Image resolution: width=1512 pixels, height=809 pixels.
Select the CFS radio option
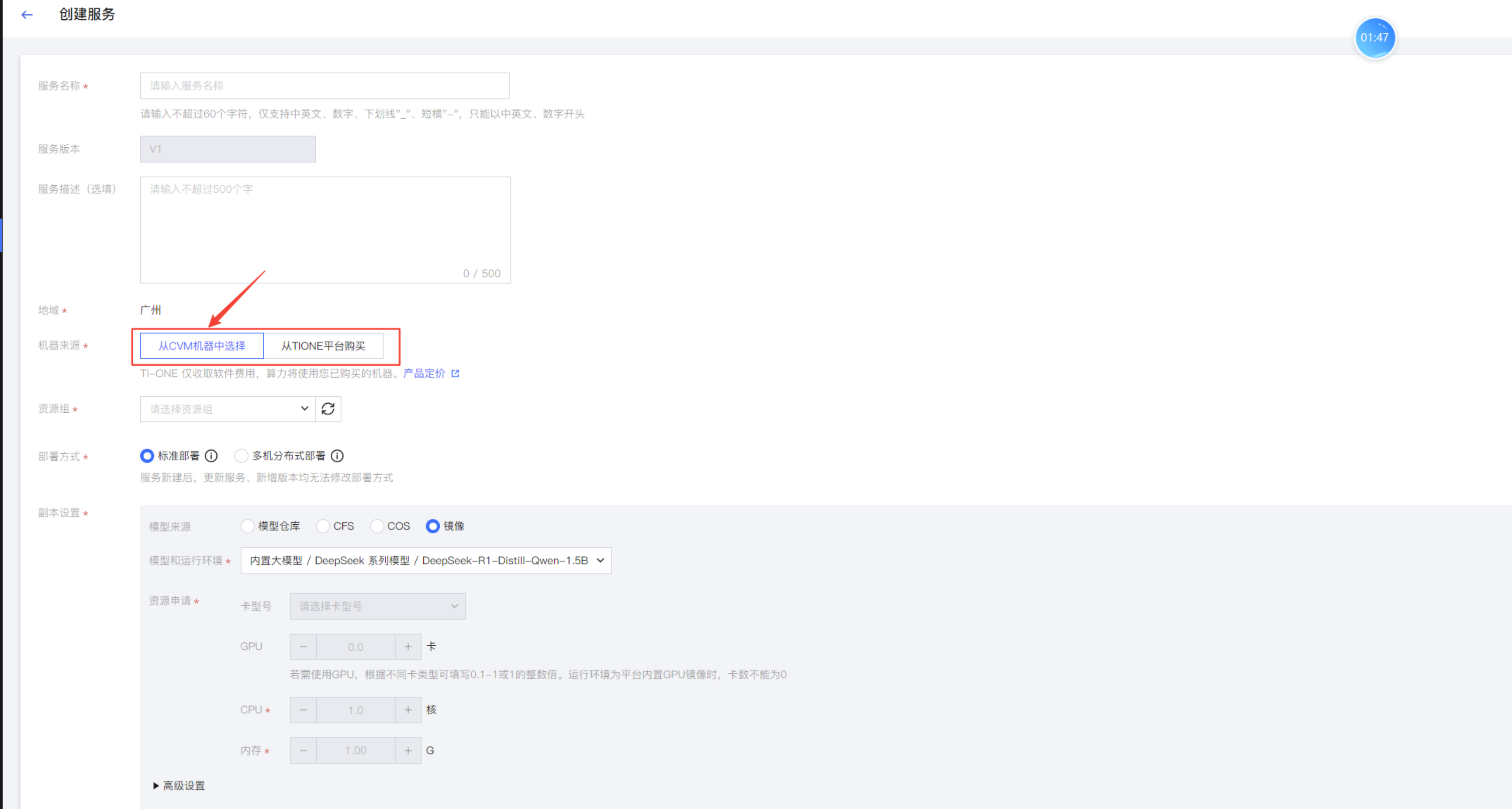pos(323,526)
